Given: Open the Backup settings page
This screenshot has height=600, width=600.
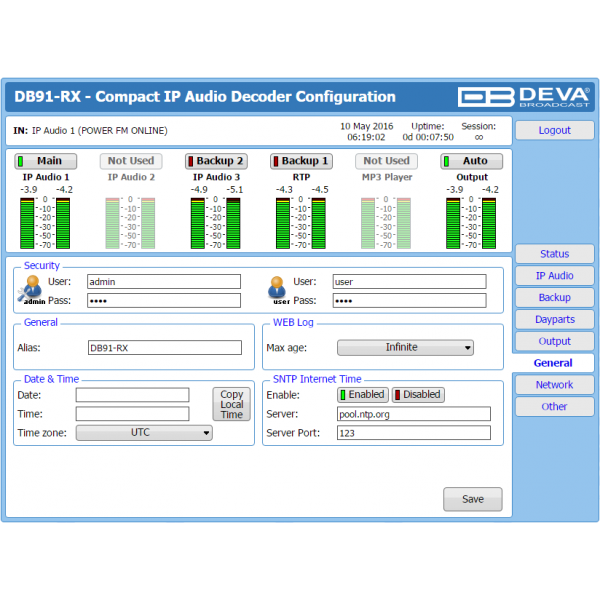Looking at the screenshot, I should pyautogui.click(x=554, y=297).
